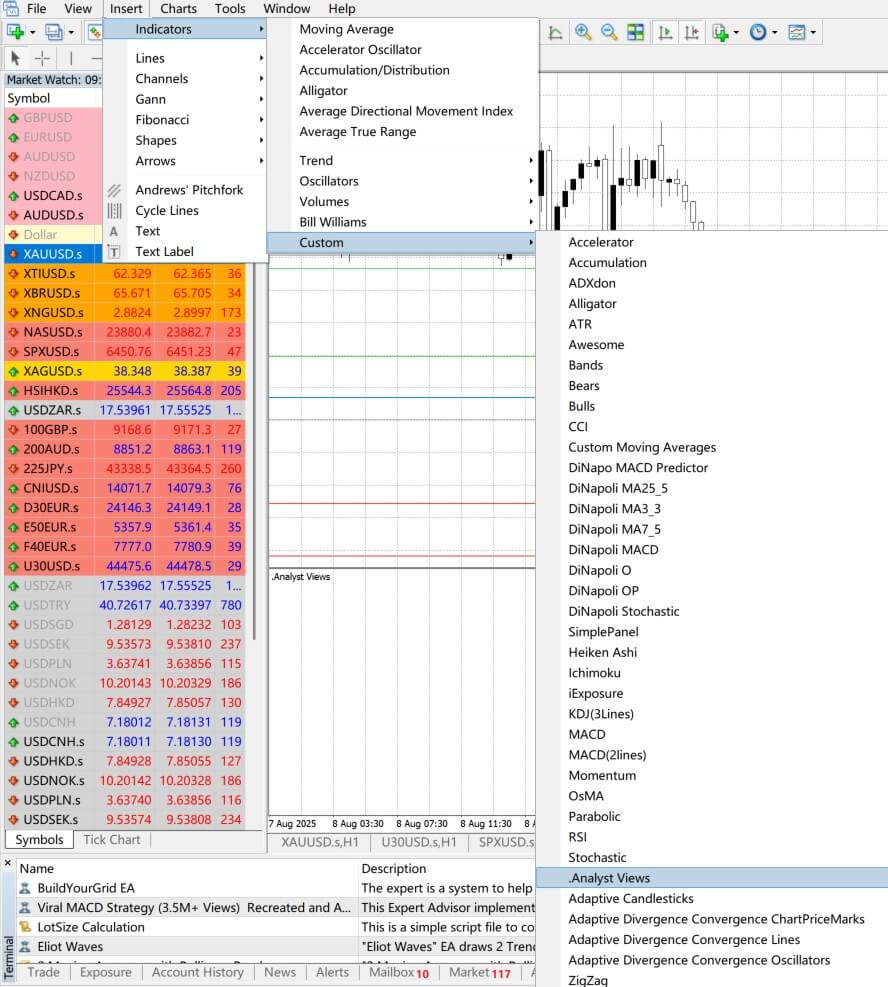Screen dimensions: 888x987
Task: Select Heiken Ashi custom indicator
Action: pyautogui.click(x=602, y=652)
